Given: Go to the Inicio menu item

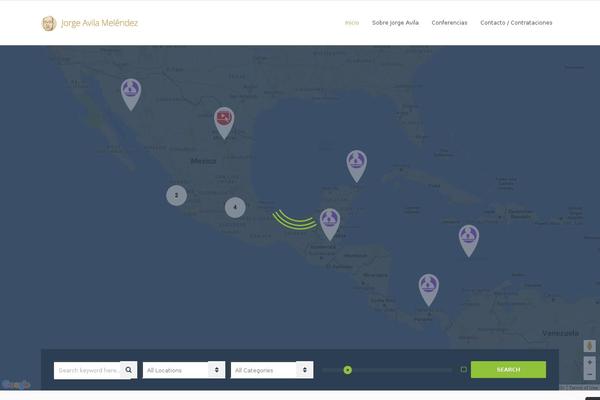Looking at the screenshot, I should click(352, 23).
